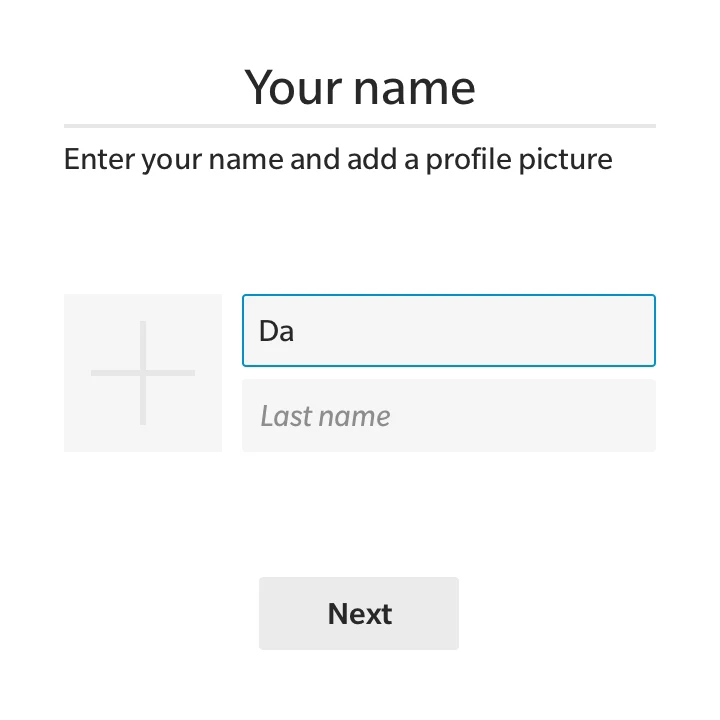Tap the gray cross in the picture box
Image resolution: width=720 pixels, height=720 pixels.
pyautogui.click(x=143, y=373)
